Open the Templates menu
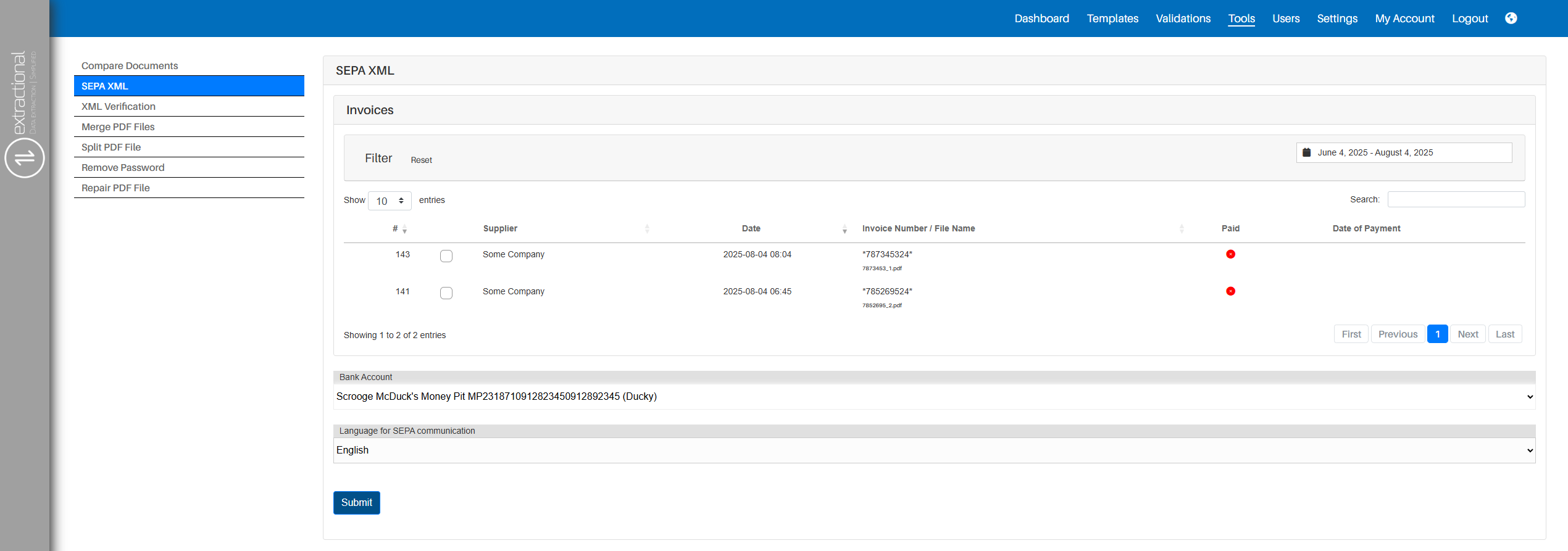This screenshot has width=1568, height=551. (1112, 19)
